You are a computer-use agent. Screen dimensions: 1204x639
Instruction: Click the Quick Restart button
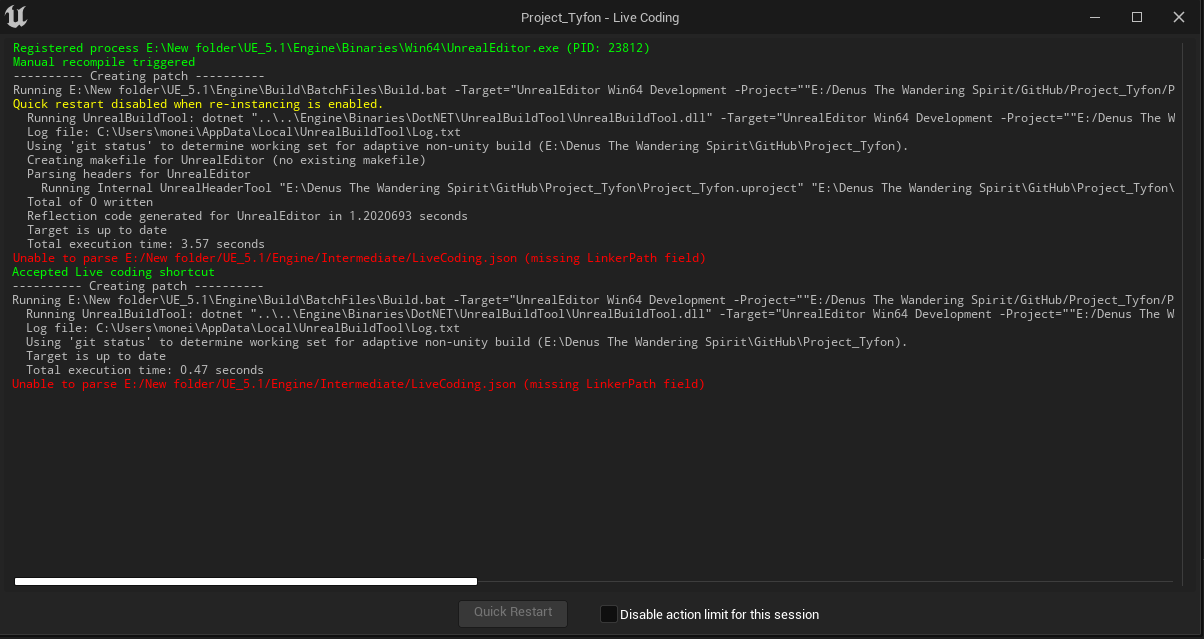[512, 613]
